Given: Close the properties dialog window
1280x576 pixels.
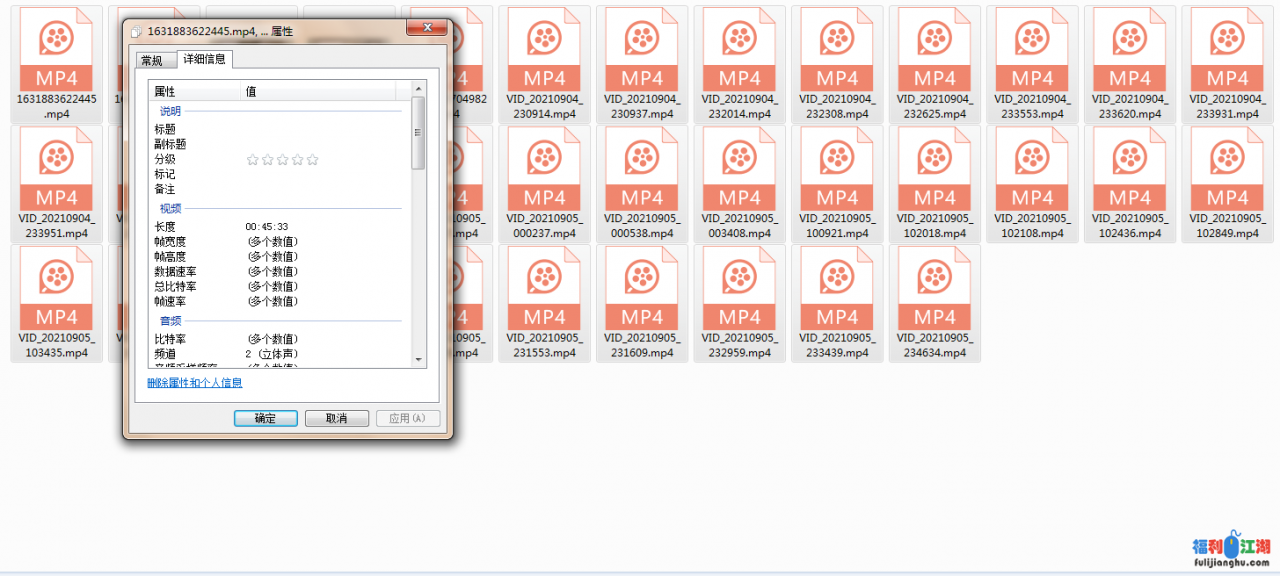Looking at the screenshot, I should tap(427, 28).
